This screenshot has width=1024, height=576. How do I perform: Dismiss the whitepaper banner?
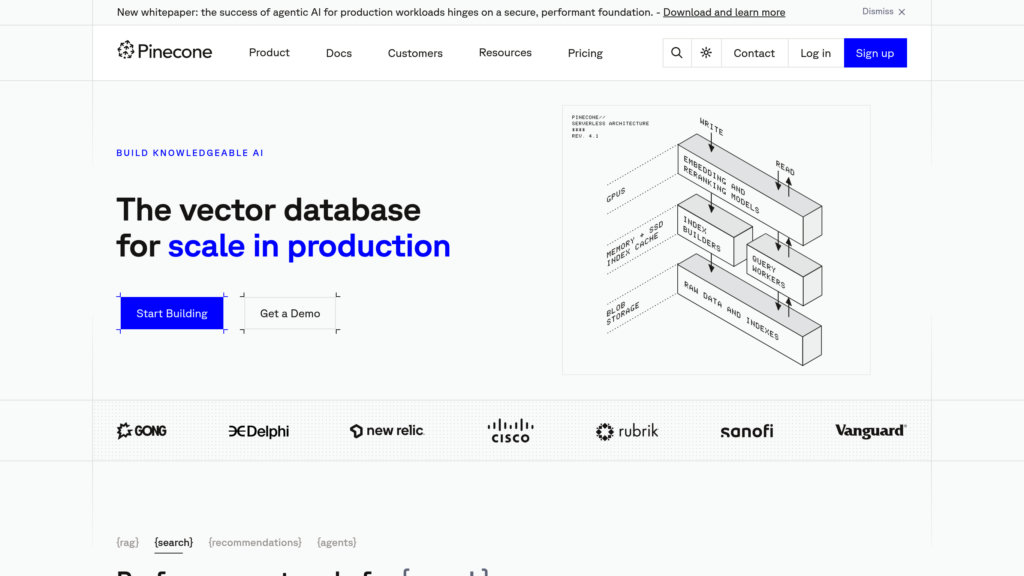point(884,12)
